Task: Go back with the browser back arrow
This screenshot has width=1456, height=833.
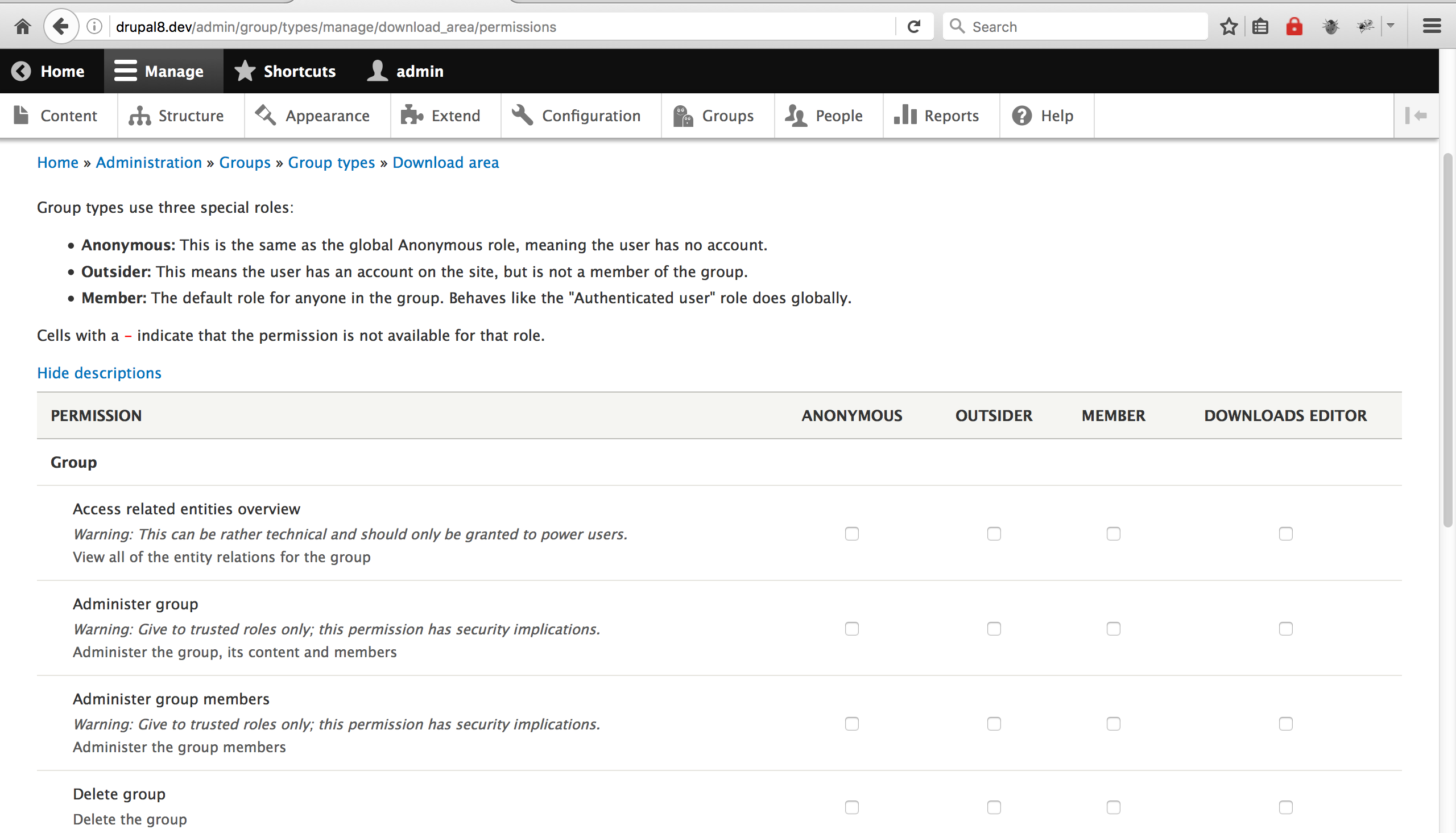Action: [x=61, y=26]
